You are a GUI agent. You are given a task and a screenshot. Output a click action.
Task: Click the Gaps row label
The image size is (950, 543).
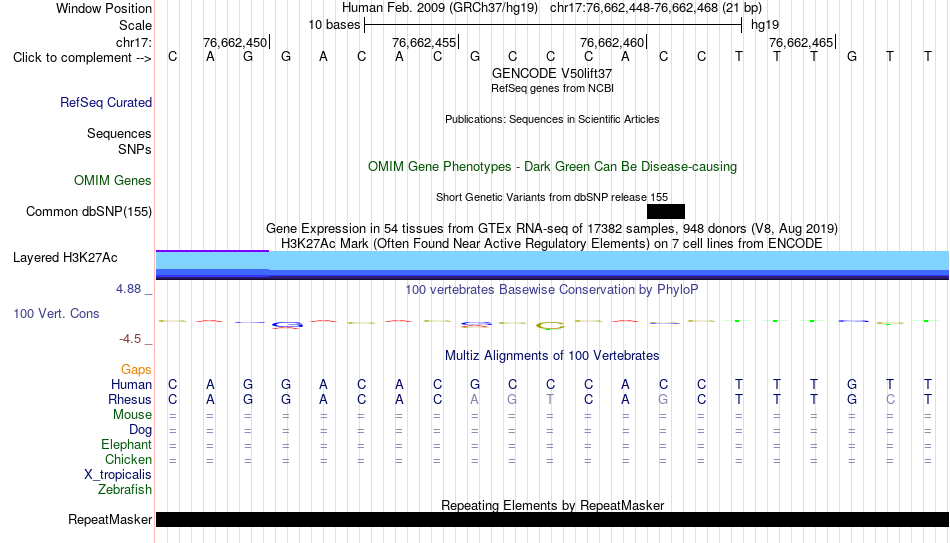coord(136,370)
